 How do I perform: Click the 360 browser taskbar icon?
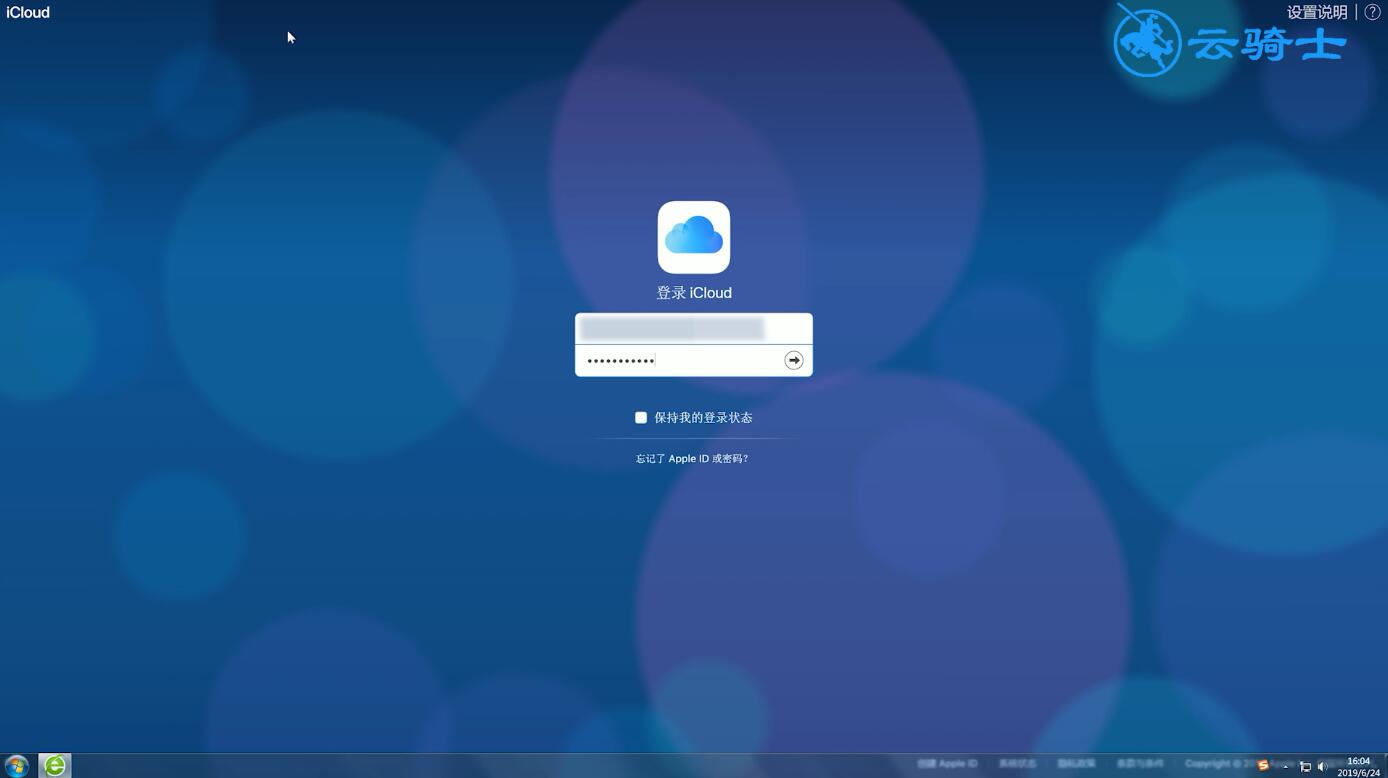pos(55,766)
